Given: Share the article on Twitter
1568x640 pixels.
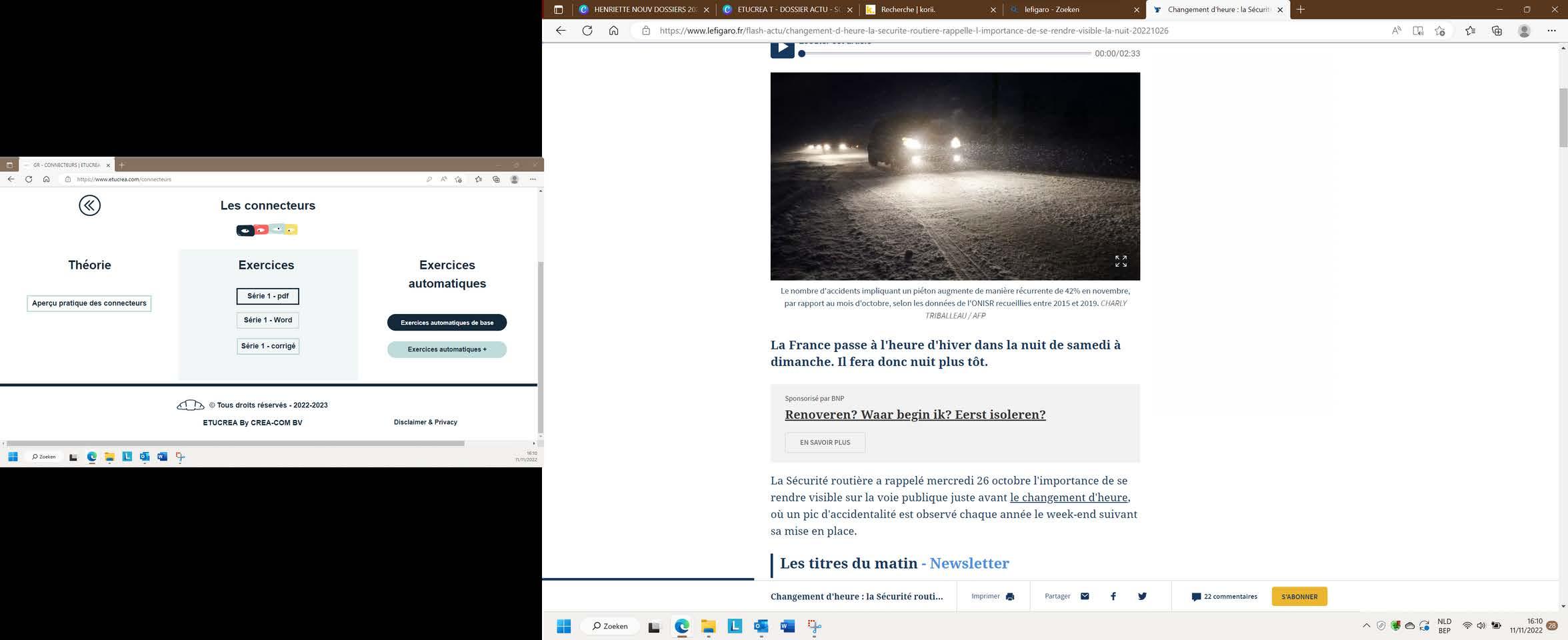Looking at the screenshot, I should point(1142,597).
